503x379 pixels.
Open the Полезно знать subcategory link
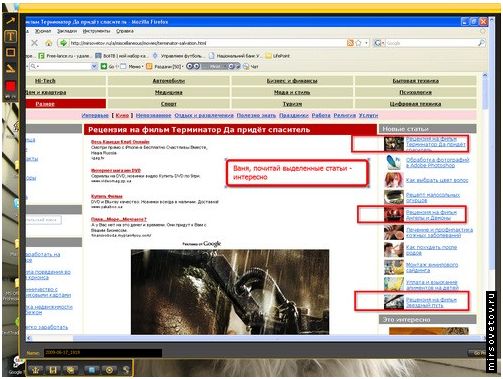256,115
